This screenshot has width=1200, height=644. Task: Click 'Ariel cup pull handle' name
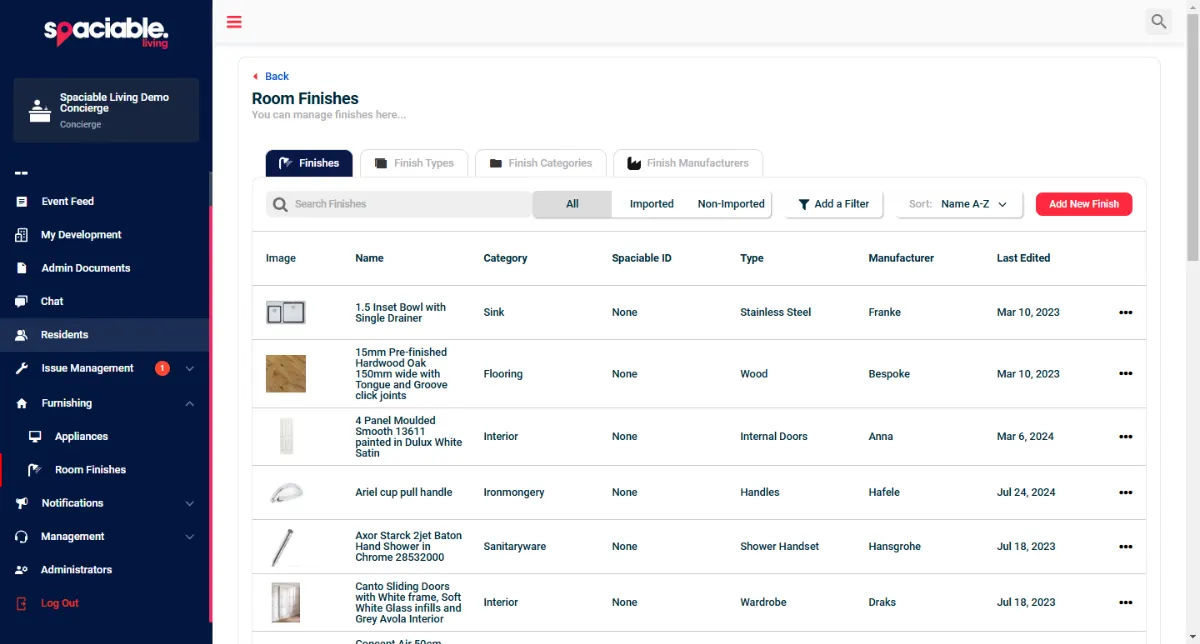click(x=404, y=493)
